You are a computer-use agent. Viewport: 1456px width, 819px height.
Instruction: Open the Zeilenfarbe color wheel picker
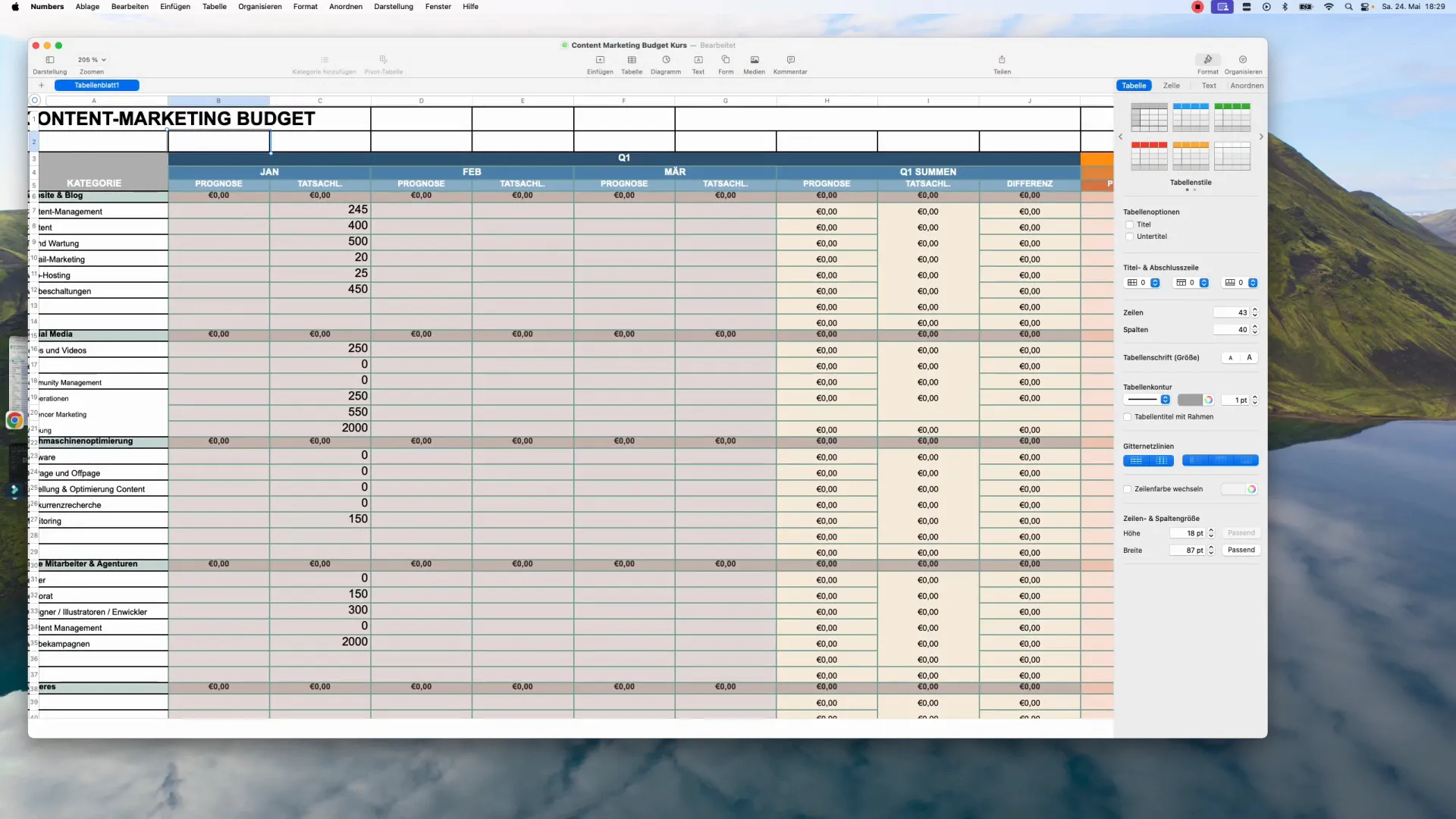tap(1251, 490)
